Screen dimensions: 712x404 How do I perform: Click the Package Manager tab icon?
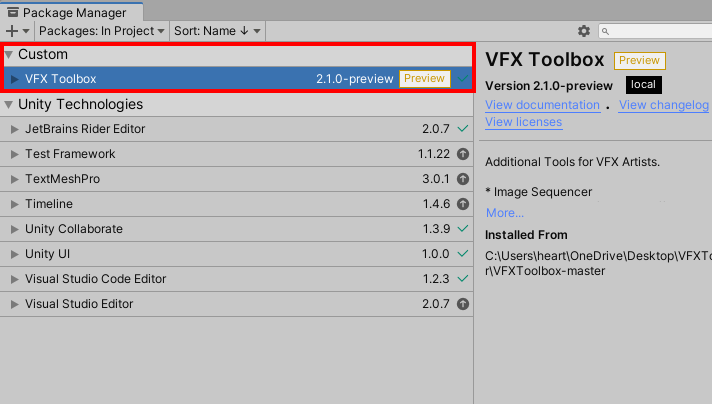(x=13, y=12)
